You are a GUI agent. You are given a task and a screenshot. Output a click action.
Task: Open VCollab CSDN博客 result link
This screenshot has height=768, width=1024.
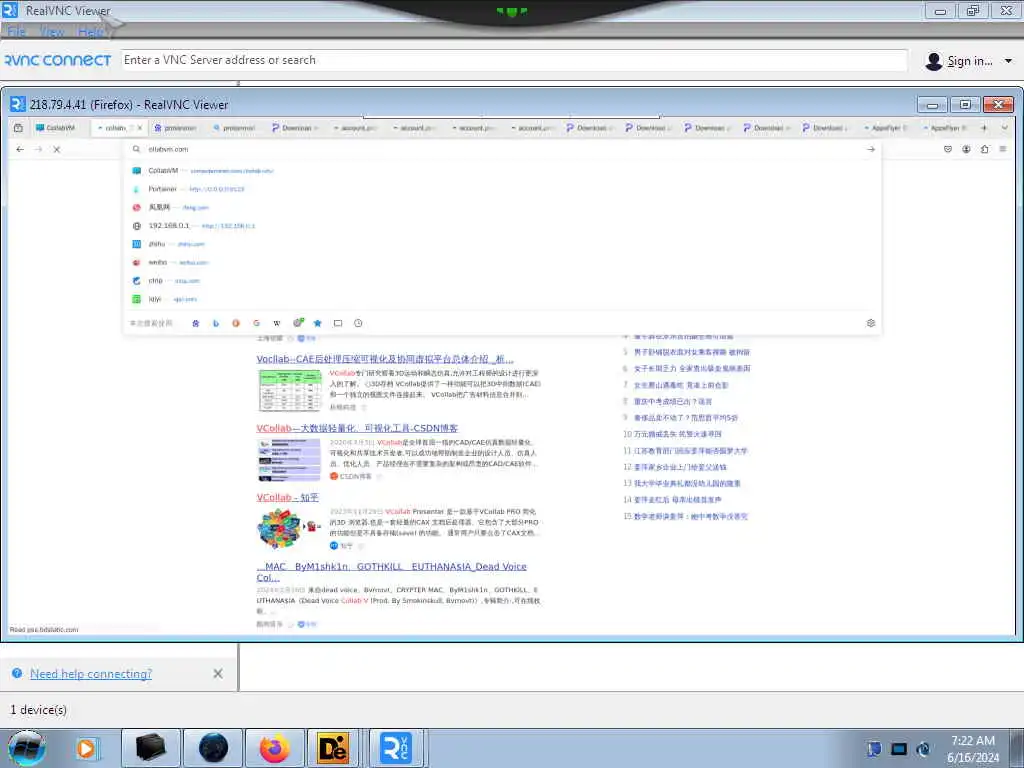[357, 428]
